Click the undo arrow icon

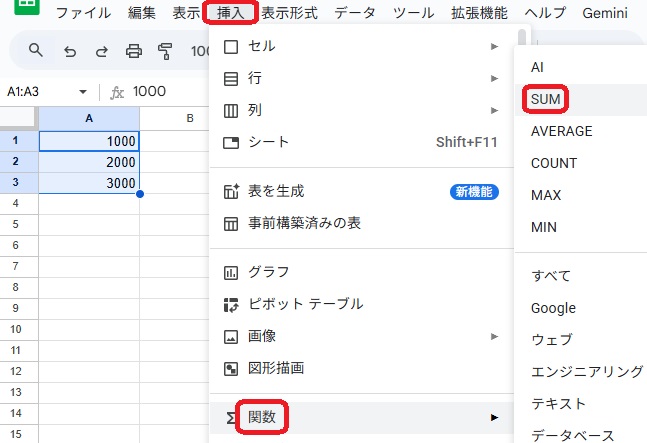(70, 52)
